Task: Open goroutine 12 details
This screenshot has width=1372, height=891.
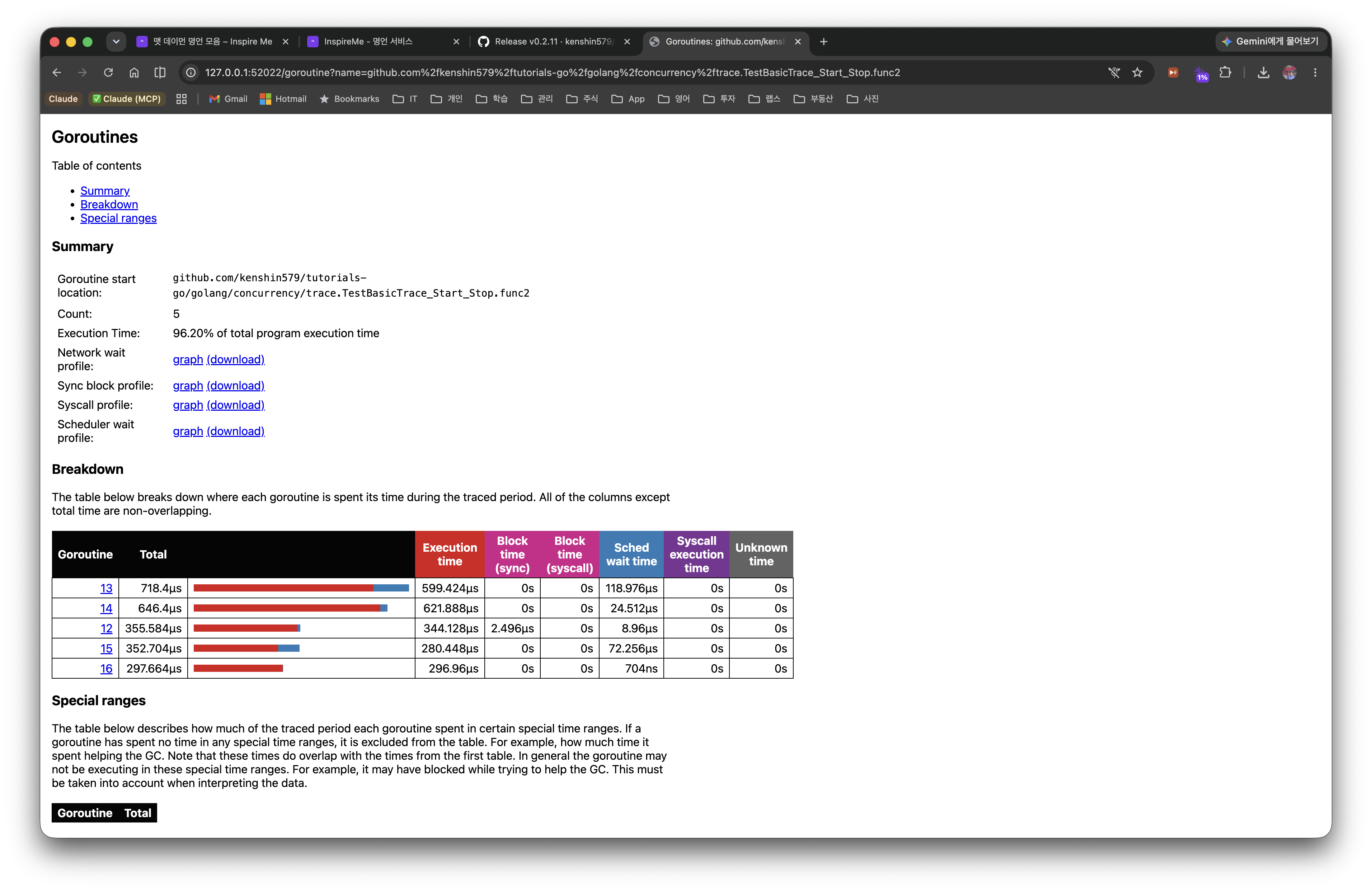Action: (x=106, y=628)
